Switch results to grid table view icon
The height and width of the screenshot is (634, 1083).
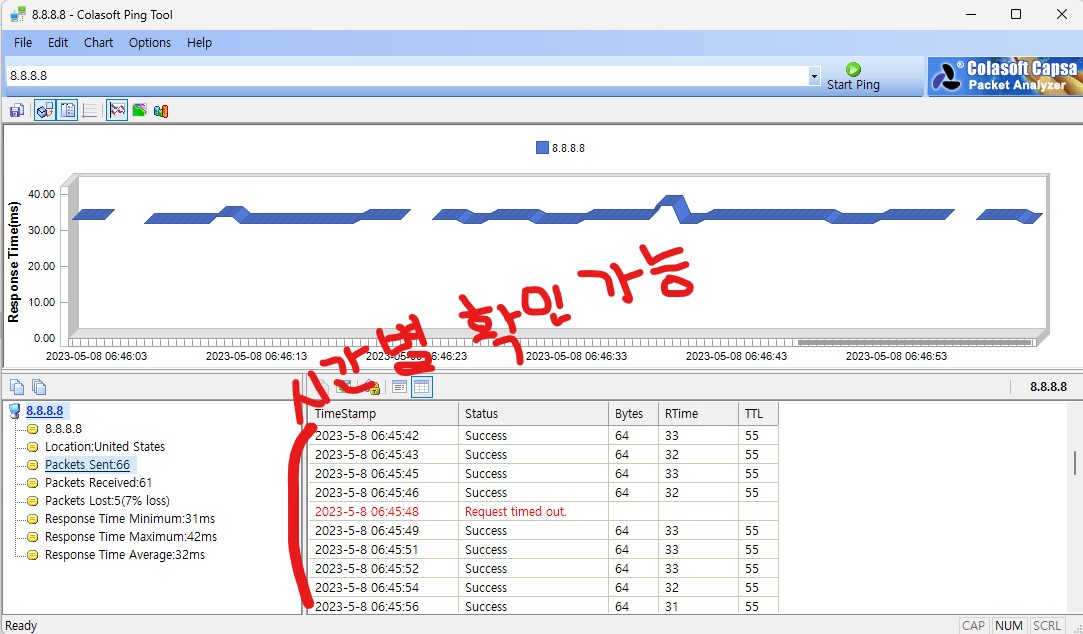[x=421, y=387]
